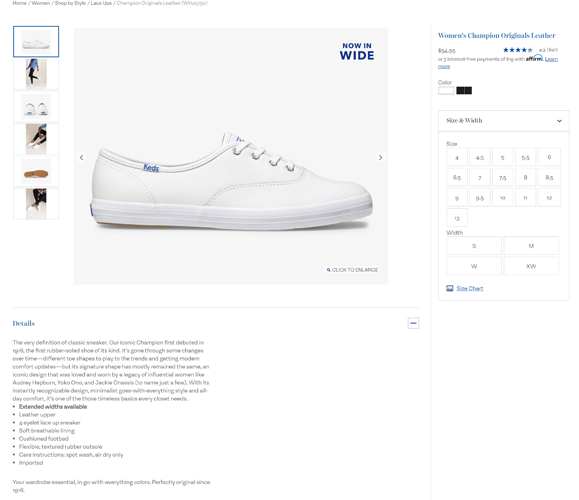The width and height of the screenshot is (579, 500).
Task: Select the M width option
Action: 531,246
